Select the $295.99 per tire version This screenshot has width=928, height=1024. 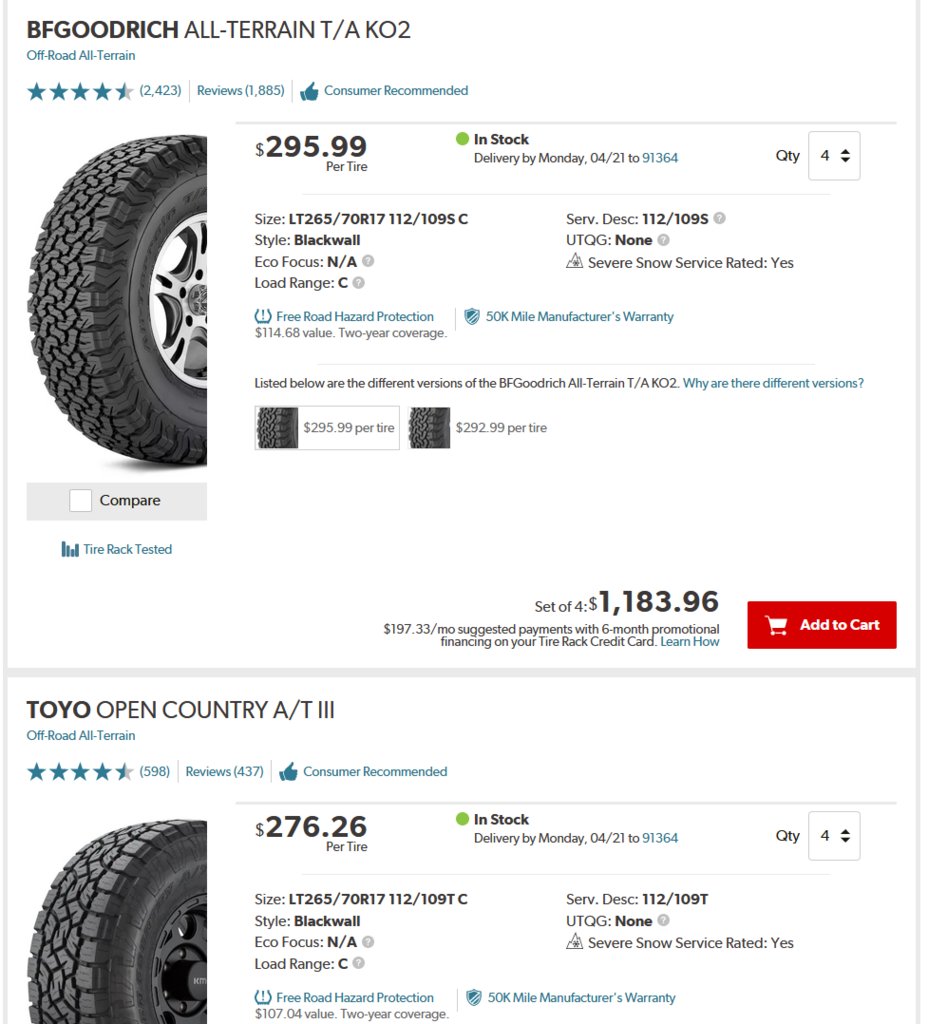[x=327, y=428]
